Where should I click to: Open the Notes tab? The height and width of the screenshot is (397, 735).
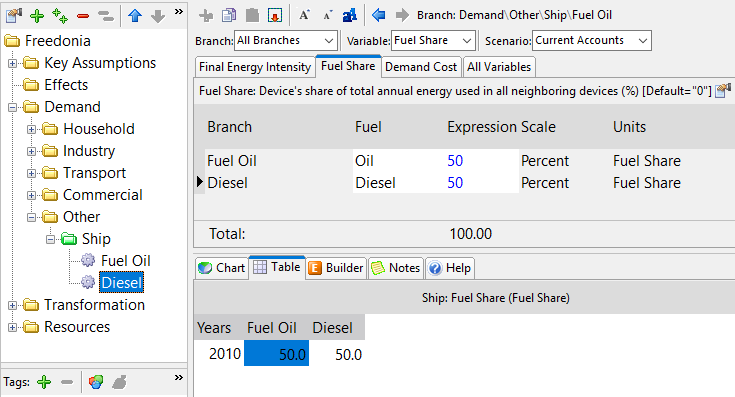click(396, 268)
